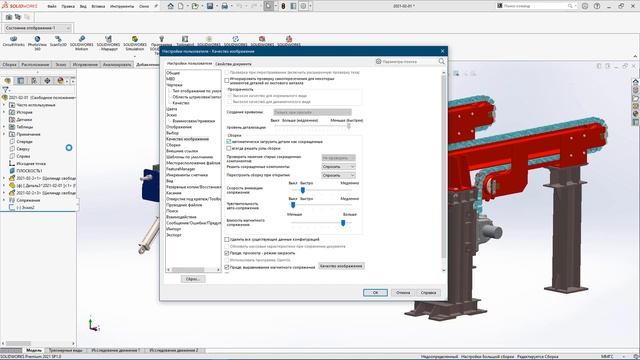Viewport: 640px width, 360px height.
Task: Select Цвета in the options category list
Action: pos(172,109)
